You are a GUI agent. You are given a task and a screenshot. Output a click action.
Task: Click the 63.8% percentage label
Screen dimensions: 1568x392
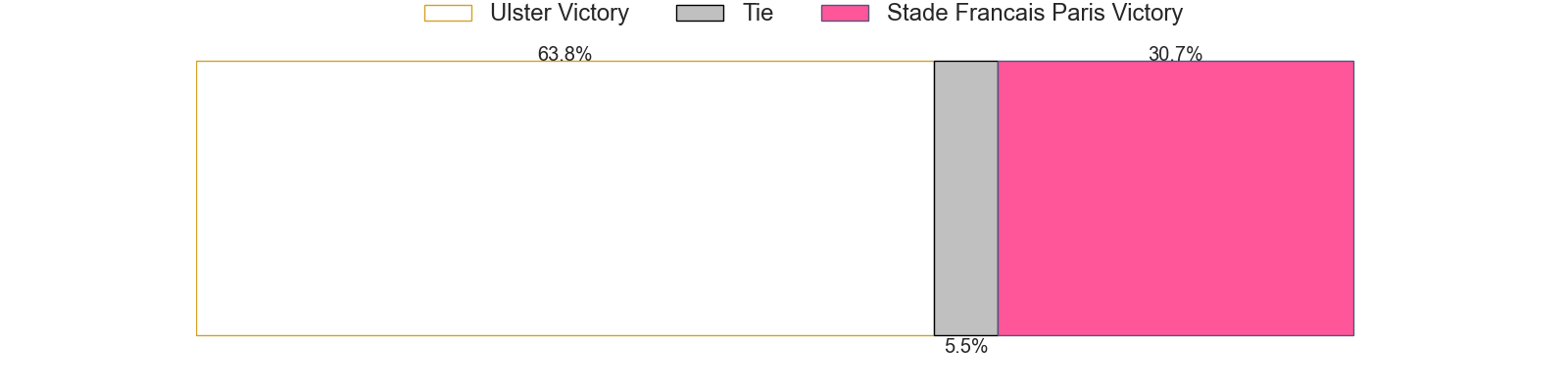click(564, 55)
